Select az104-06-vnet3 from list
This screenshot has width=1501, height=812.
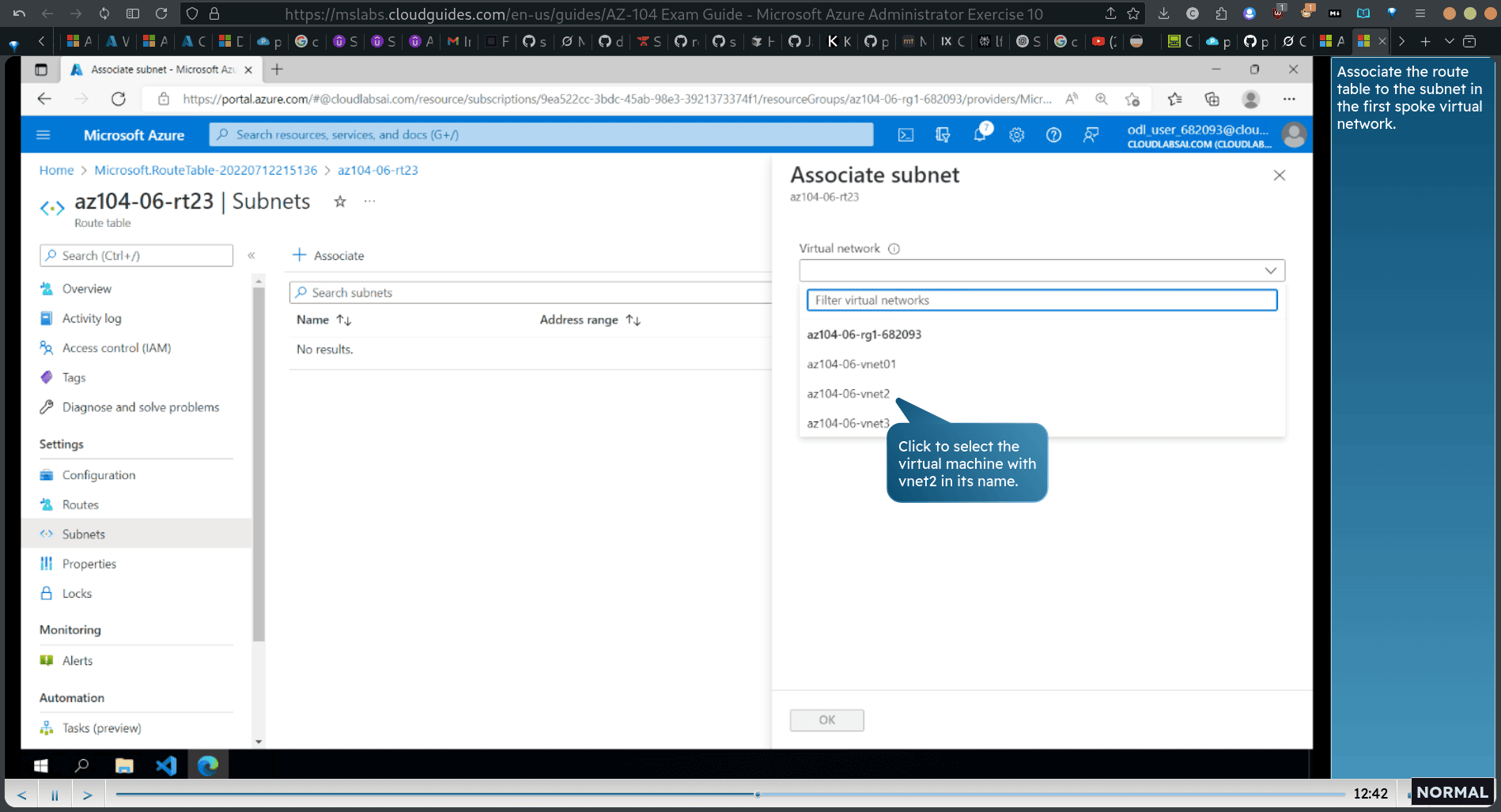pyautogui.click(x=848, y=424)
